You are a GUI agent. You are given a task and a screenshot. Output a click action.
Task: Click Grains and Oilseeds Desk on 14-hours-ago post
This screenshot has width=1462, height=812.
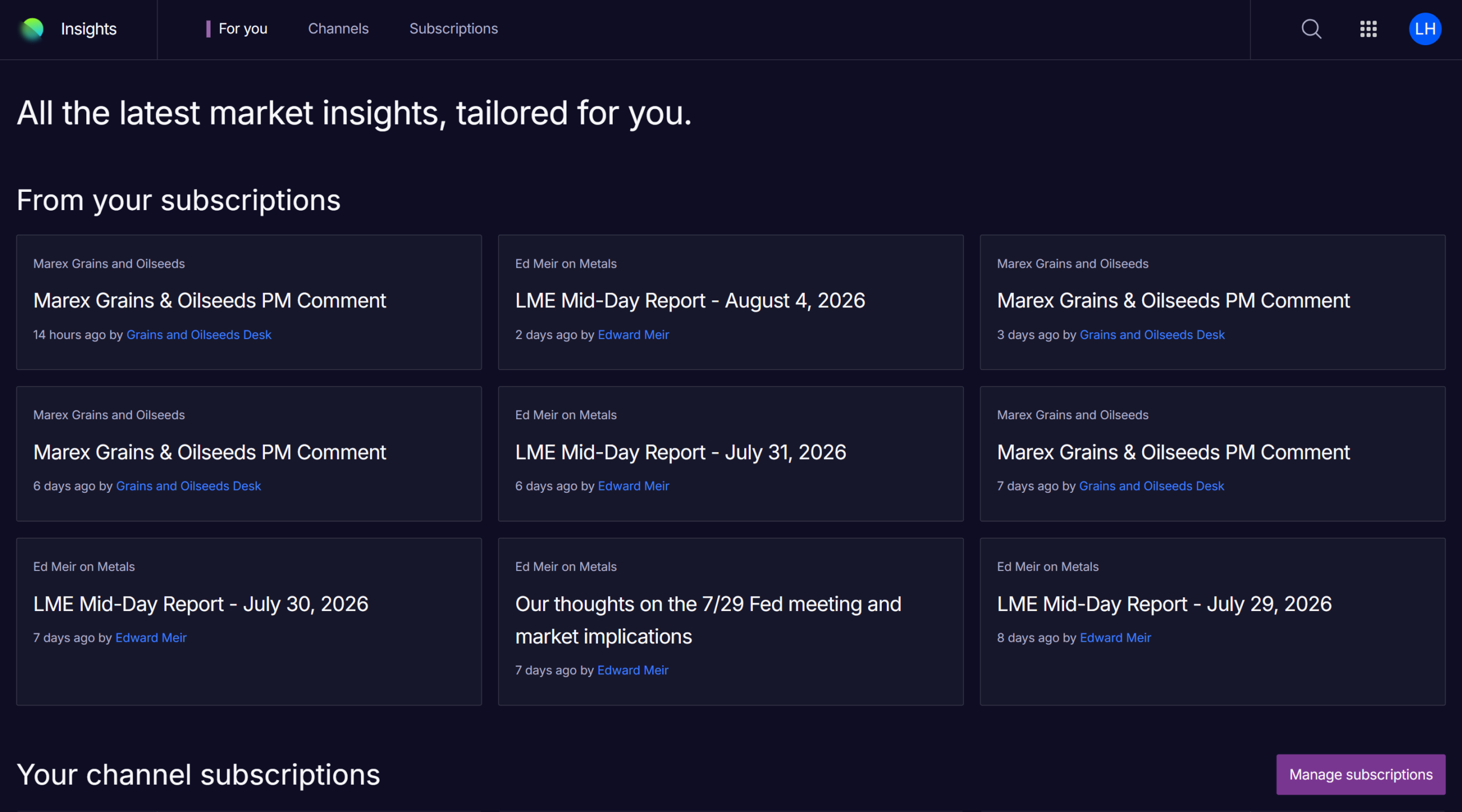coord(199,335)
